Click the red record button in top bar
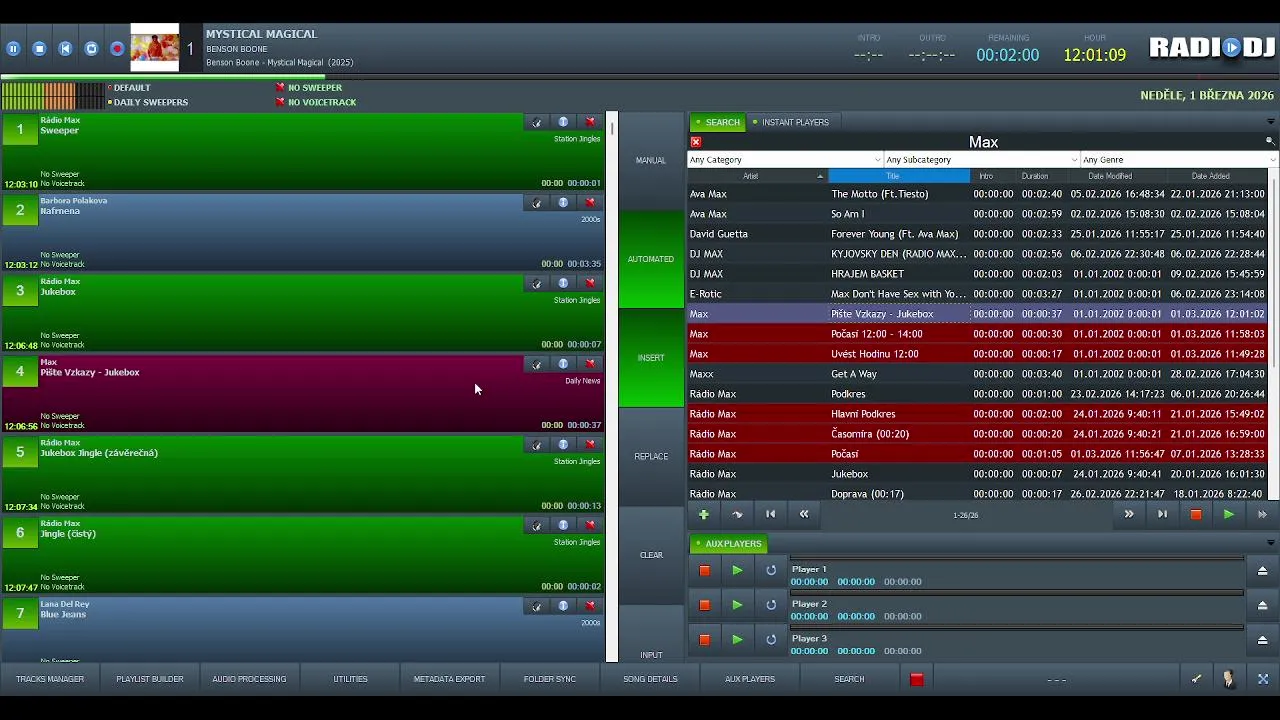This screenshot has width=1280, height=720. pyautogui.click(x=117, y=48)
